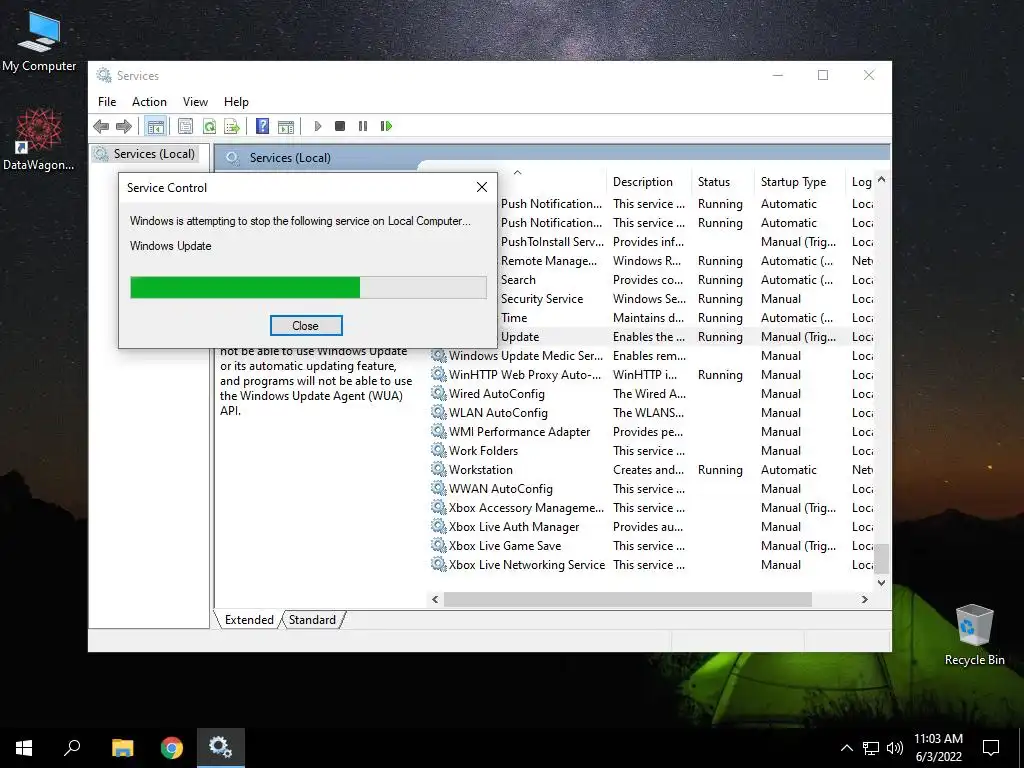Open the notification Action Center icon

click(991, 748)
